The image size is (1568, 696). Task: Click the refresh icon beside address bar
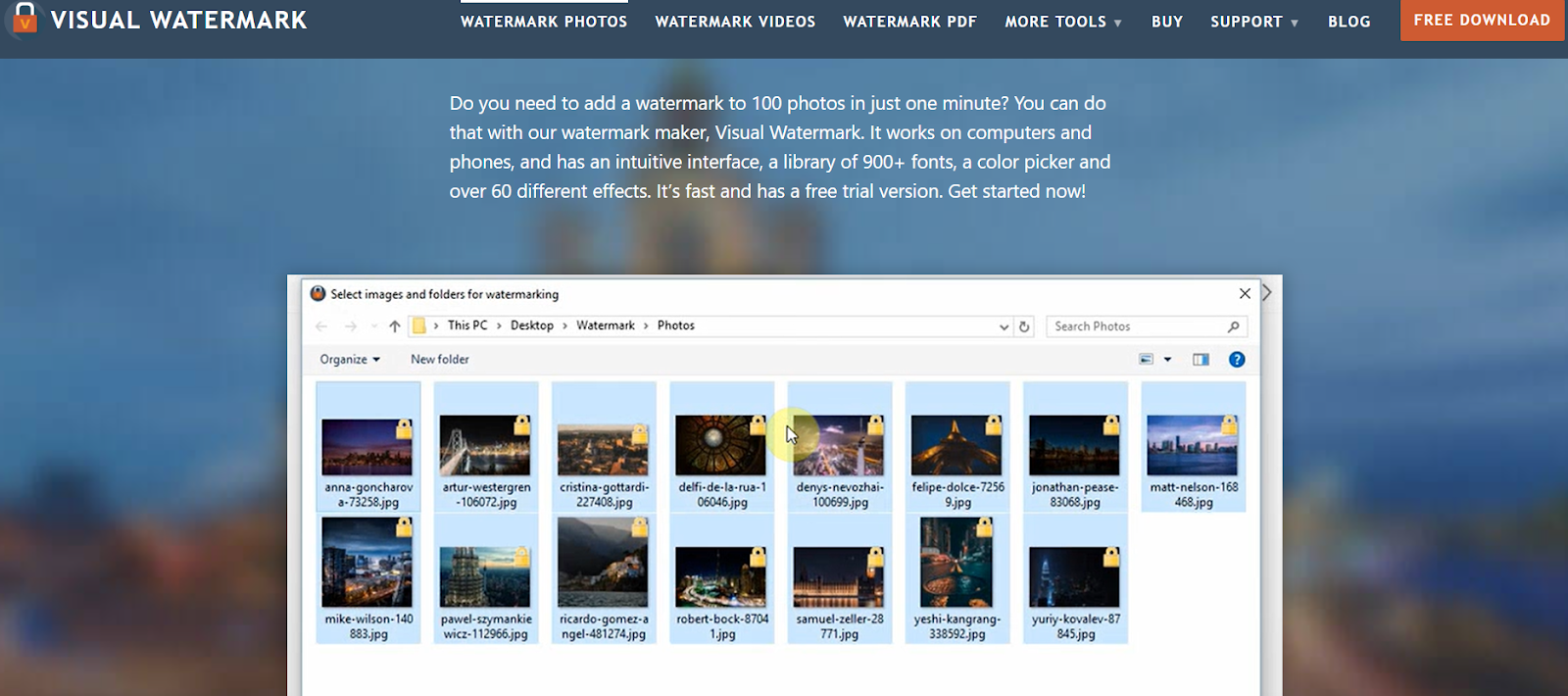pyautogui.click(x=1024, y=326)
